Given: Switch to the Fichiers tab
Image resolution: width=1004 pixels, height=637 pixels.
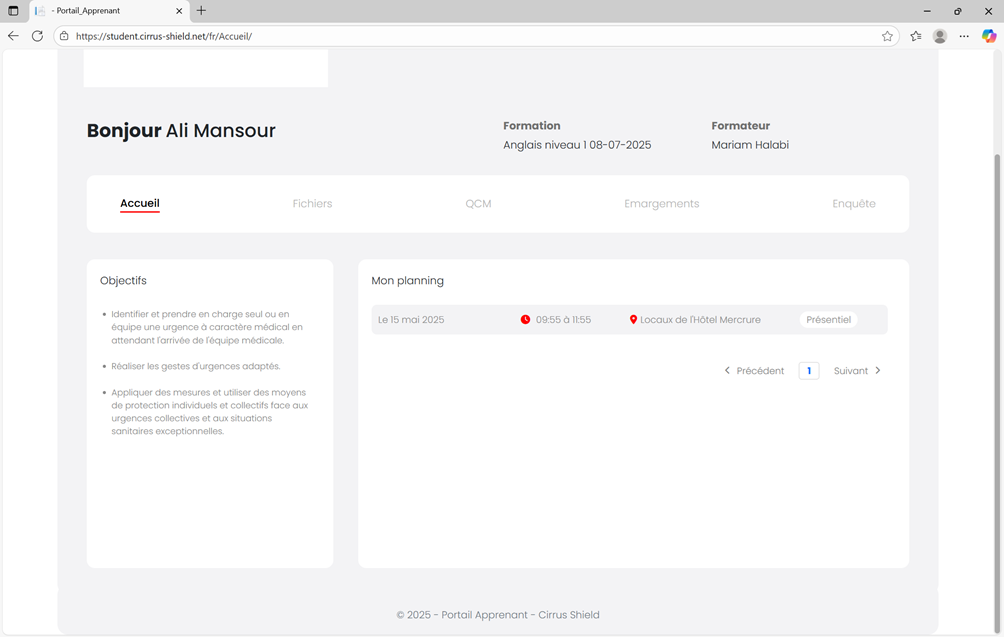Looking at the screenshot, I should pyautogui.click(x=312, y=204).
